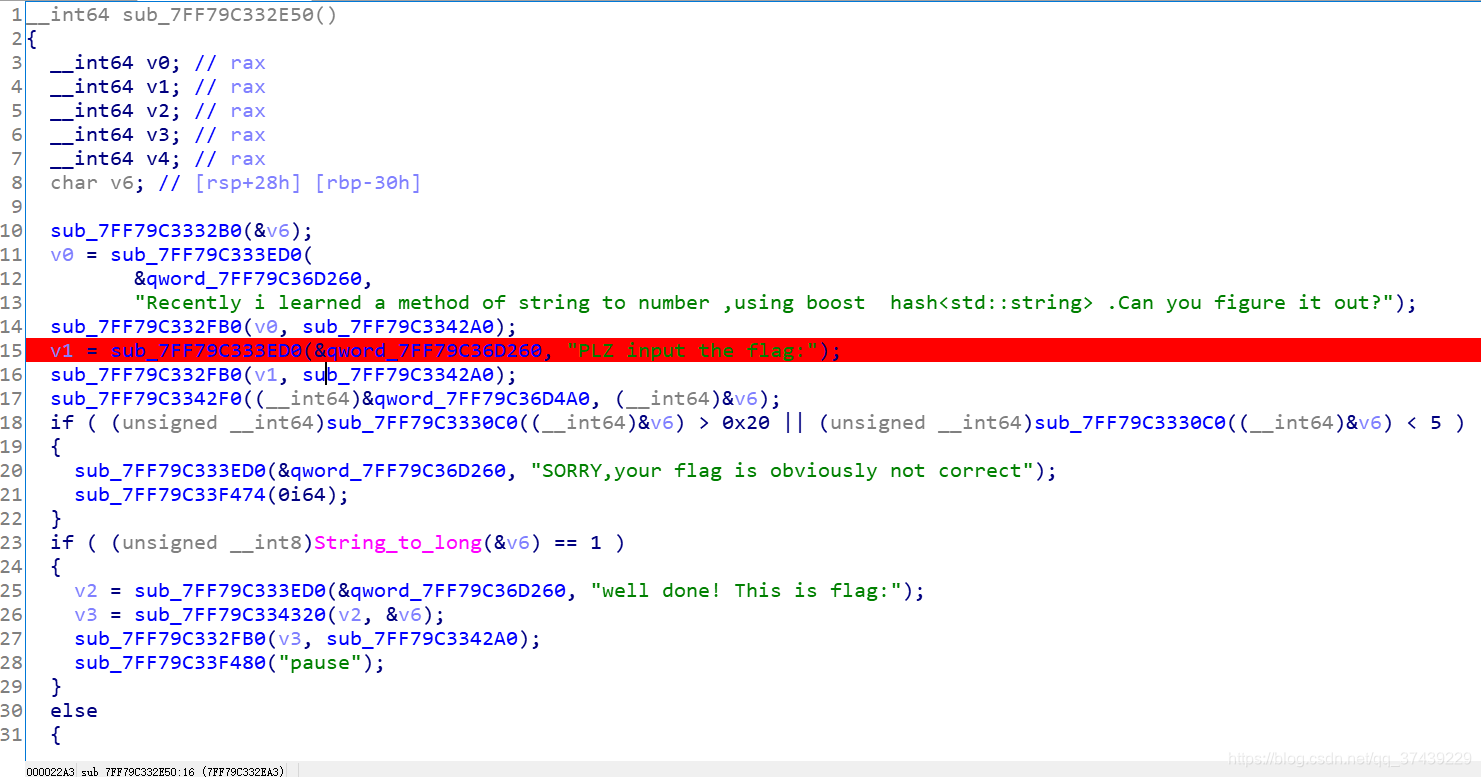Click the call sub_7FF79C33F474(0i64)
Screen dimensions: 1481x777
[x=212, y=494]
